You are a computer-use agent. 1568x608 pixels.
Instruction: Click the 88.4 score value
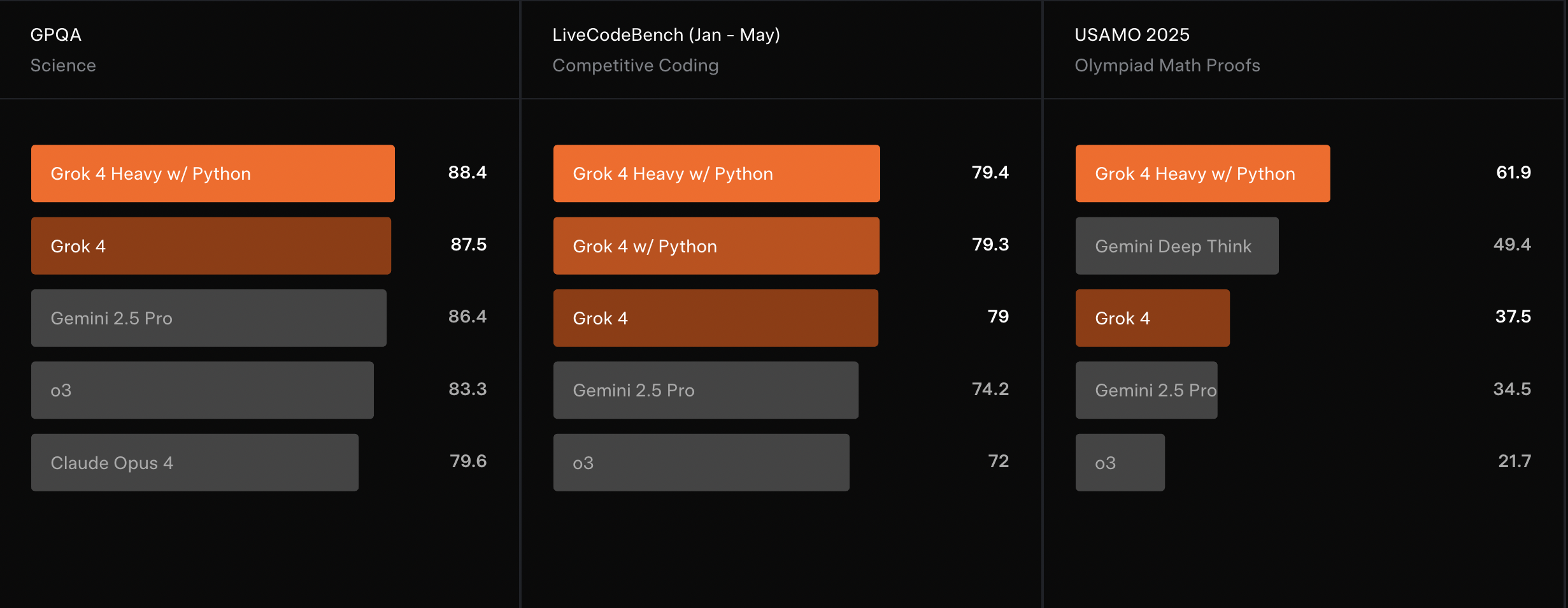tap(467, 173)
